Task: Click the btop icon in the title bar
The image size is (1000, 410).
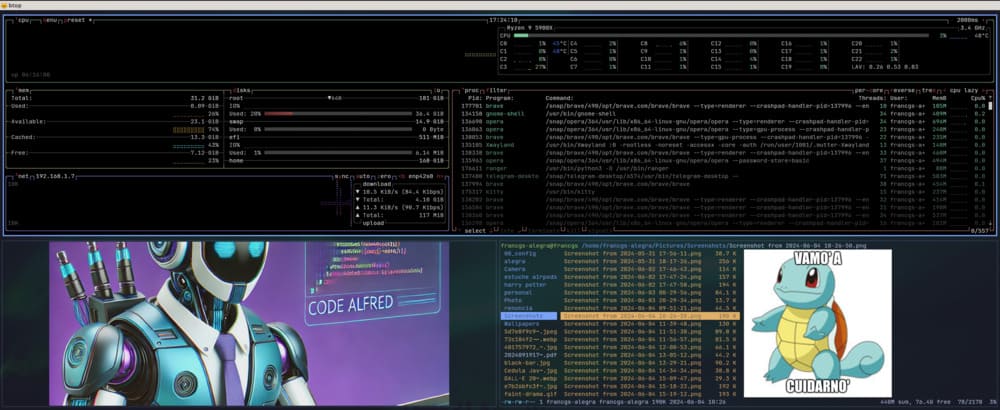Action: click(x=6, y=5)
